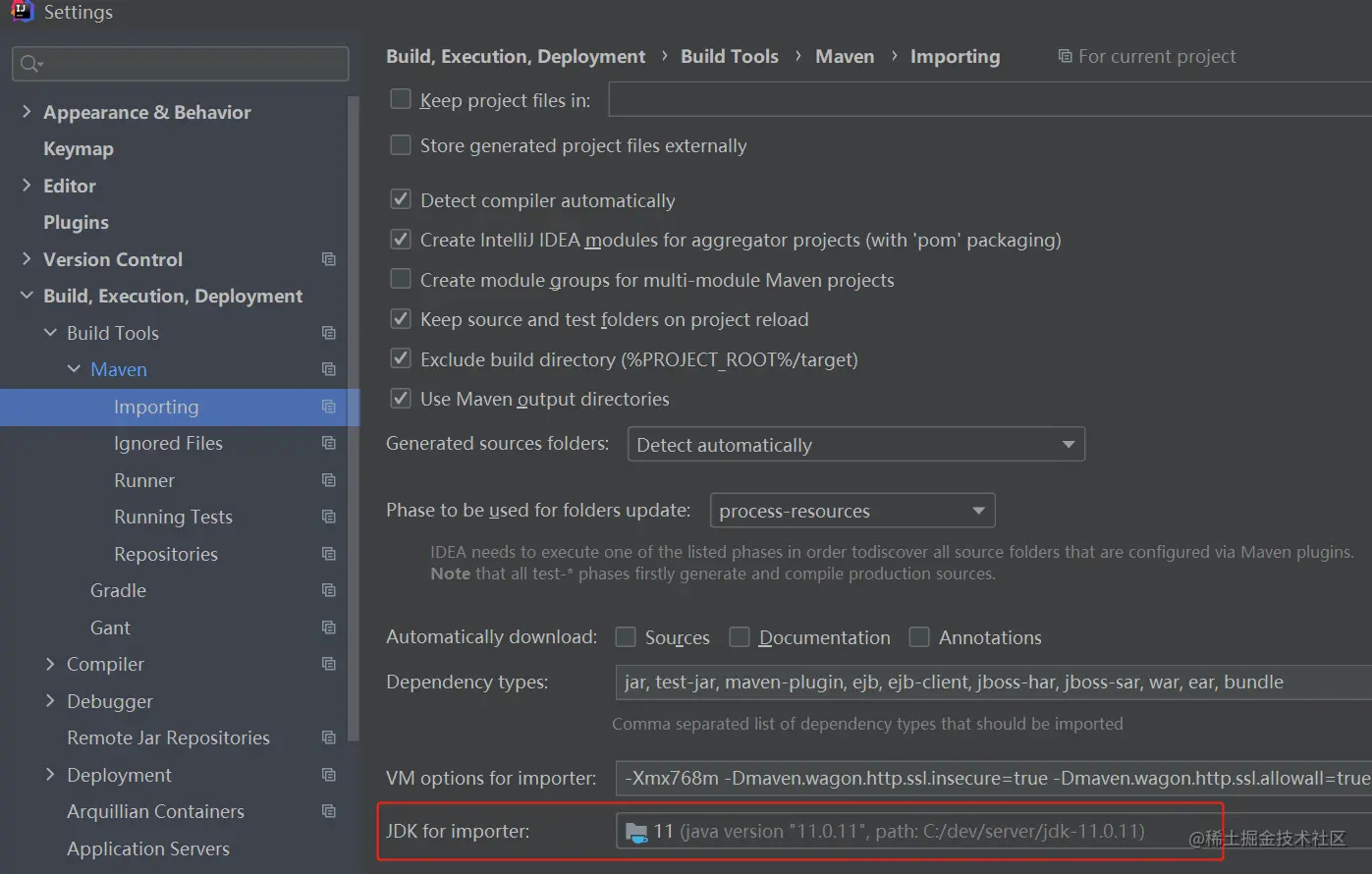Expand the Deployment node
1372x874 pixels.
click(50, 775)
